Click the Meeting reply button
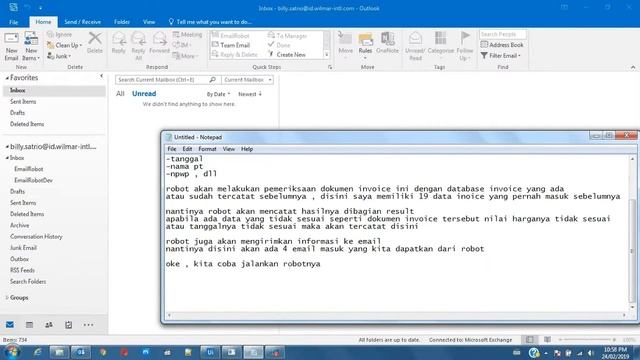 point(187,35)
